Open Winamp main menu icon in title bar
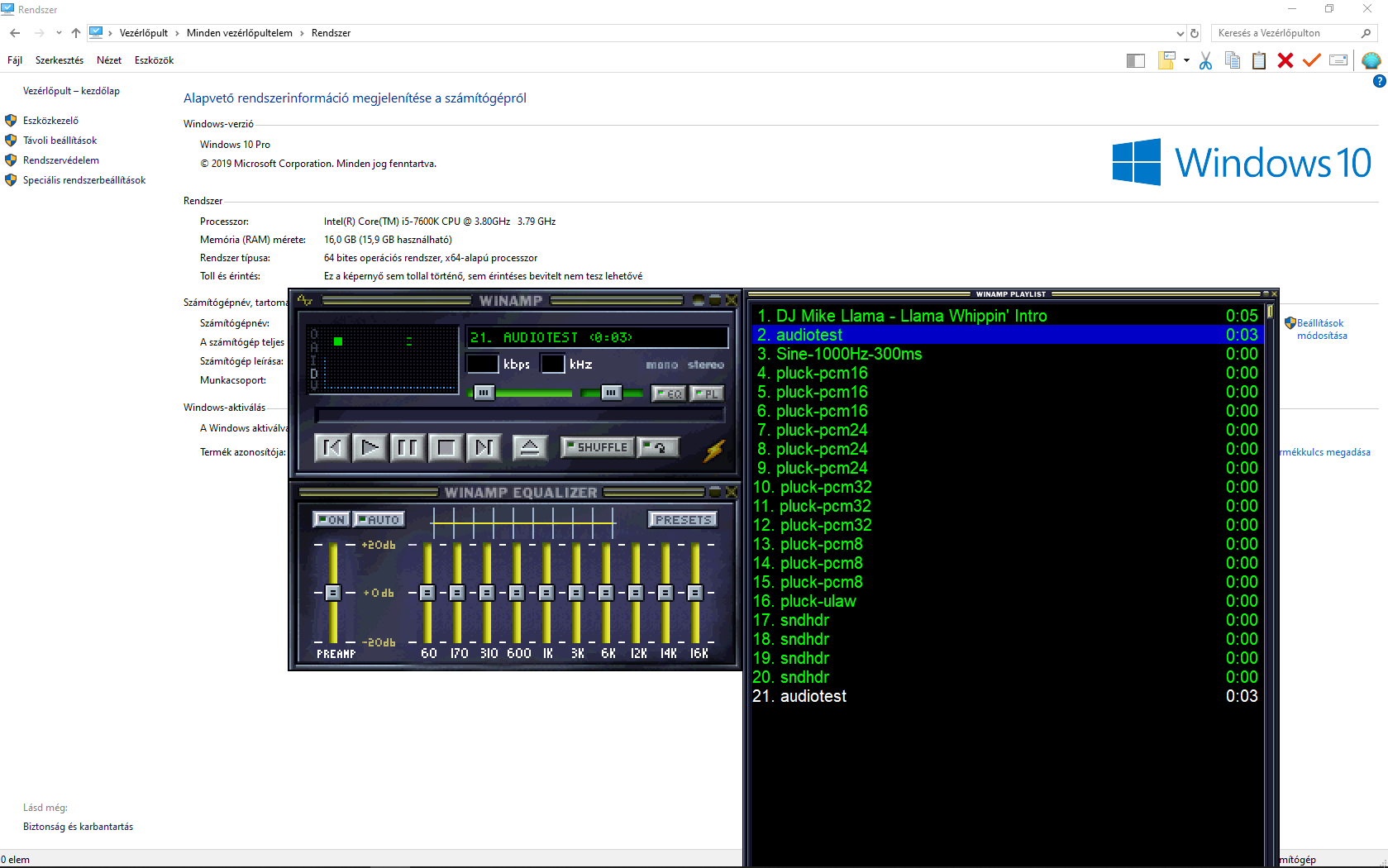 305,300
